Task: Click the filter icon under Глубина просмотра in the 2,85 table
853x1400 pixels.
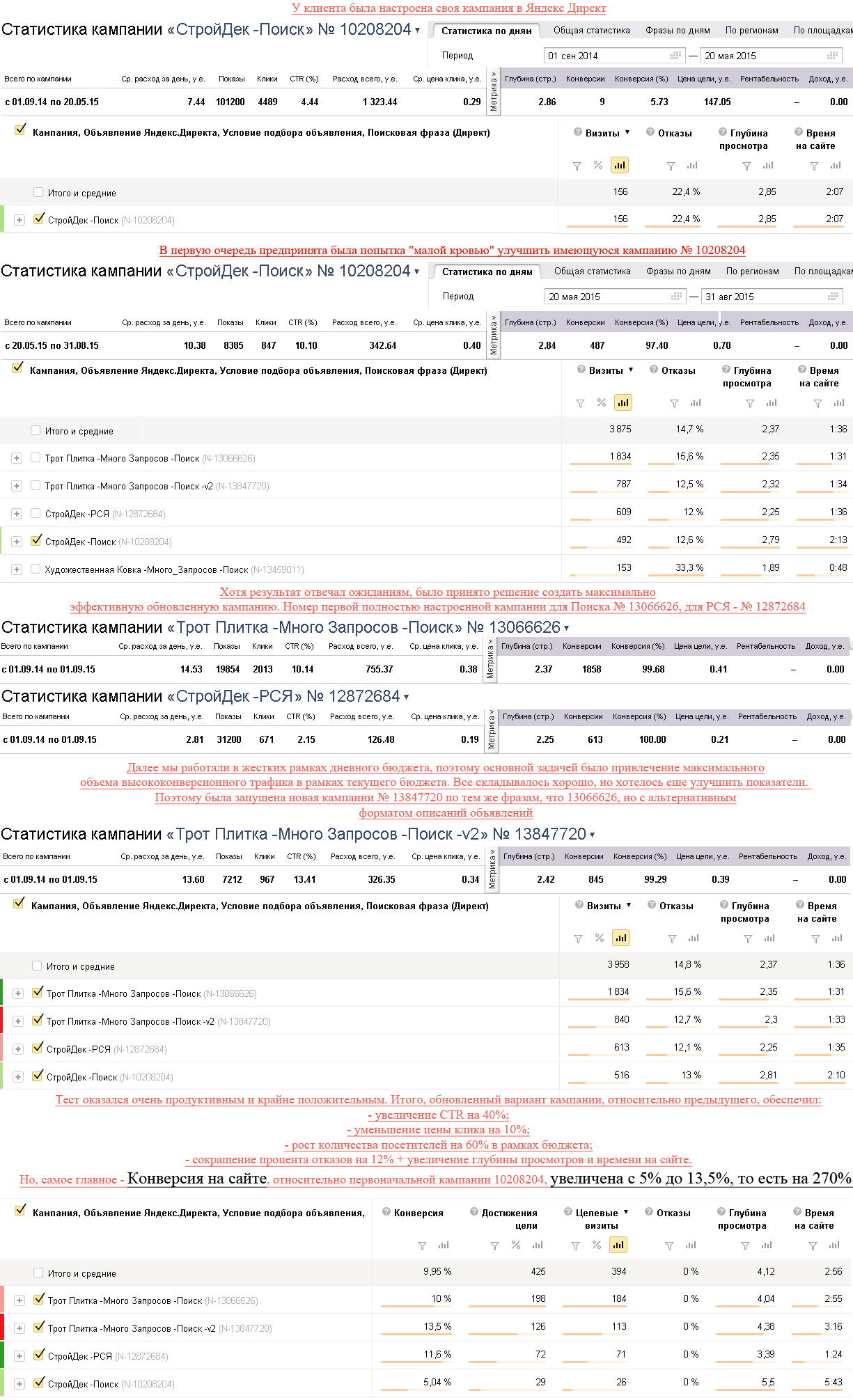Action: click(746, 166)
